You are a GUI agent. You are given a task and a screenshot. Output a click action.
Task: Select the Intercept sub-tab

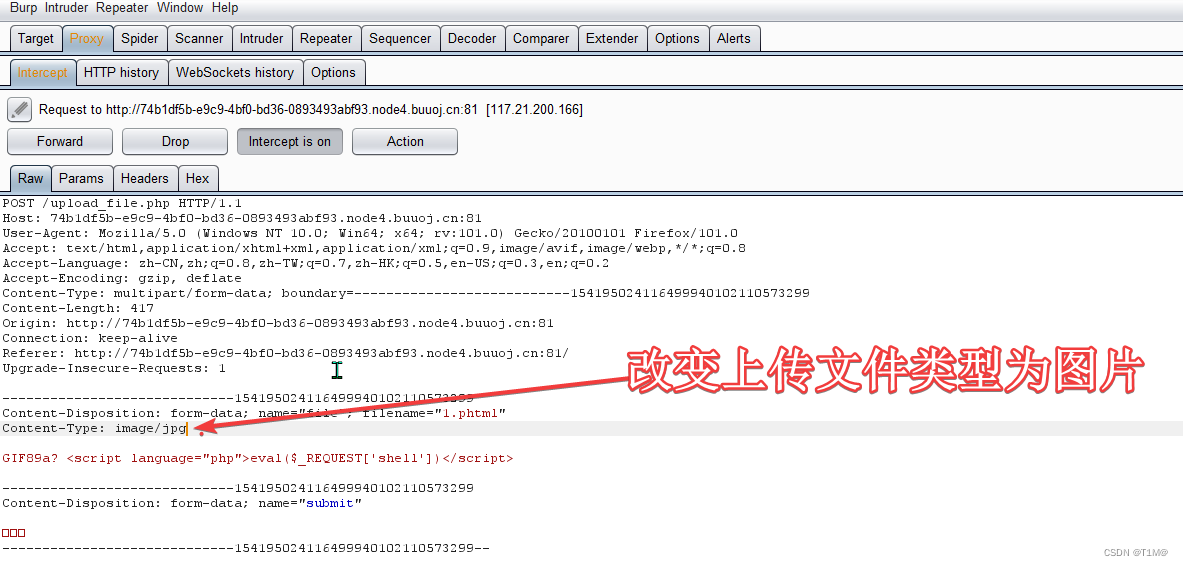(43, 72)
